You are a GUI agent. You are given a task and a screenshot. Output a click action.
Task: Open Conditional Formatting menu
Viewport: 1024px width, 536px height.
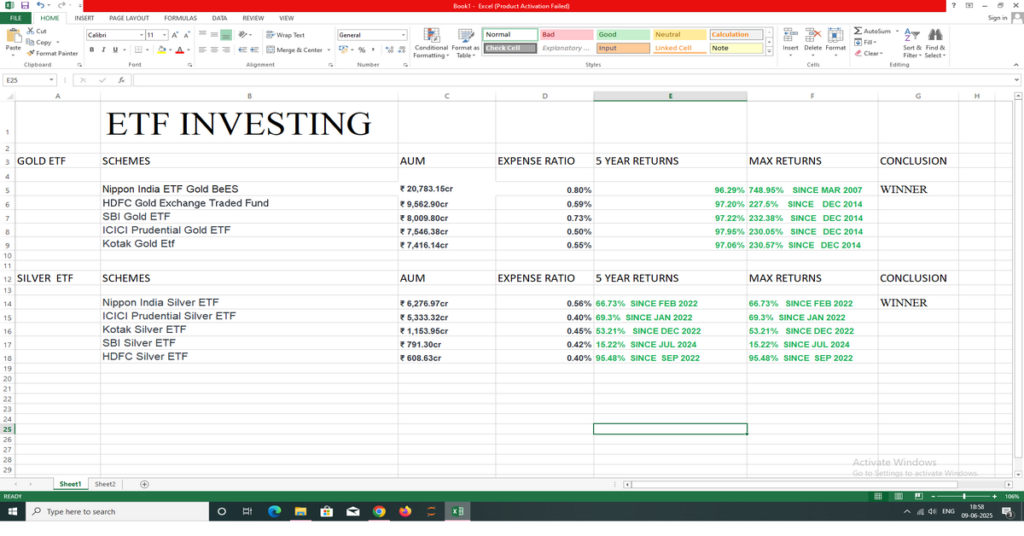point(431,44)
